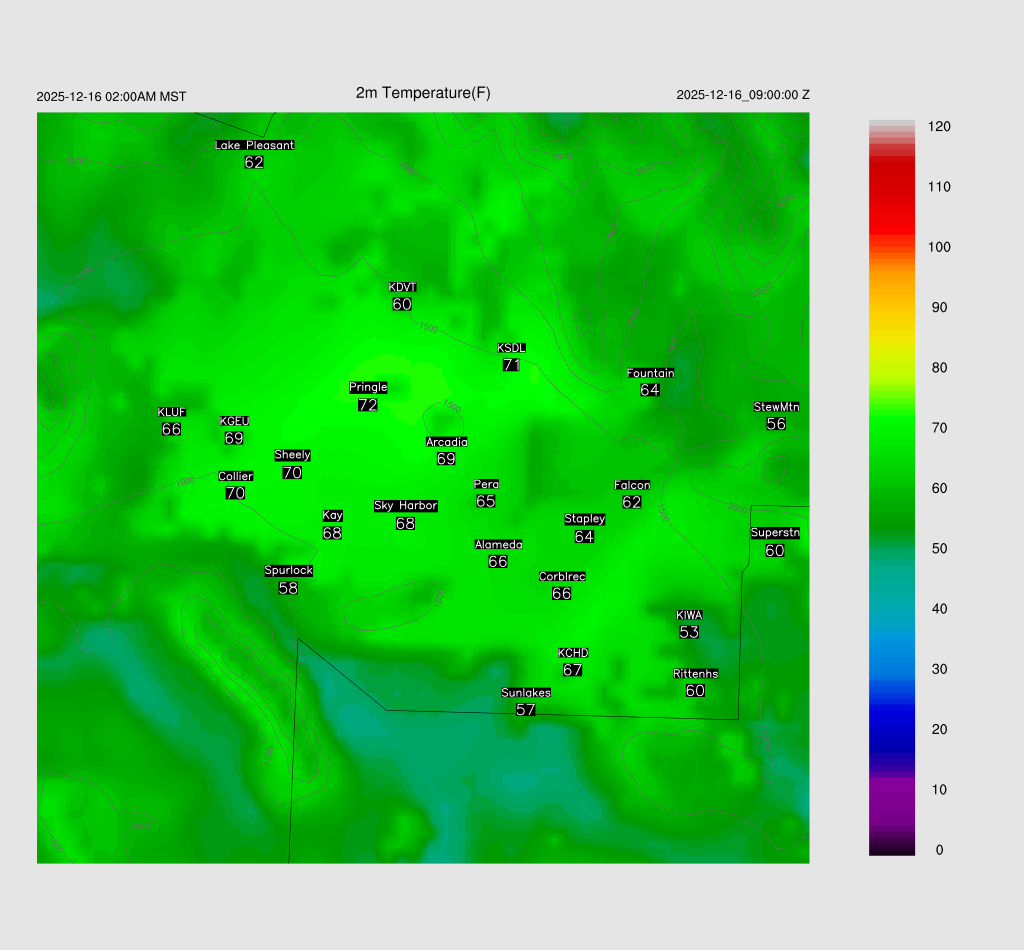Click the blue 30 region of the colorbar
The height and width of the screenshot is (950, 1024).
click(892, 669)
